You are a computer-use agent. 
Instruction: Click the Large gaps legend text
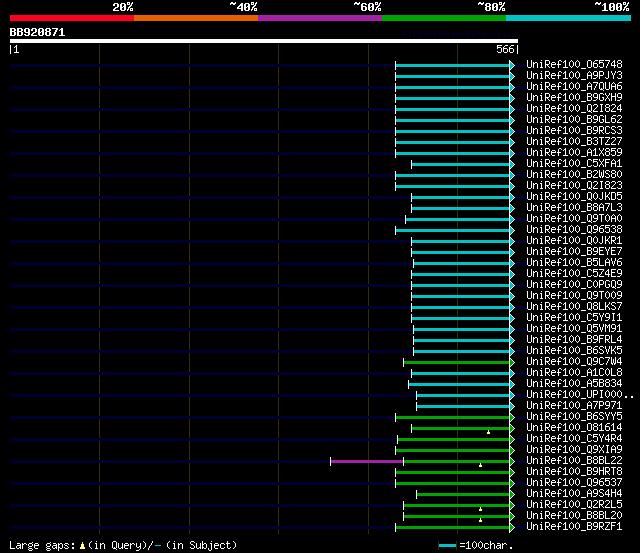point(123,545)
